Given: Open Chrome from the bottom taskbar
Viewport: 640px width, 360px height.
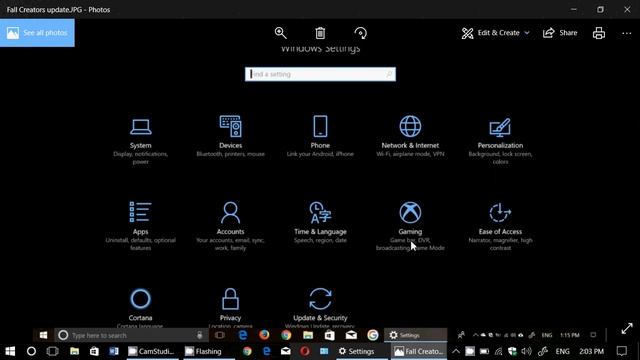Looking at the screenshot, I should [247, 351].
